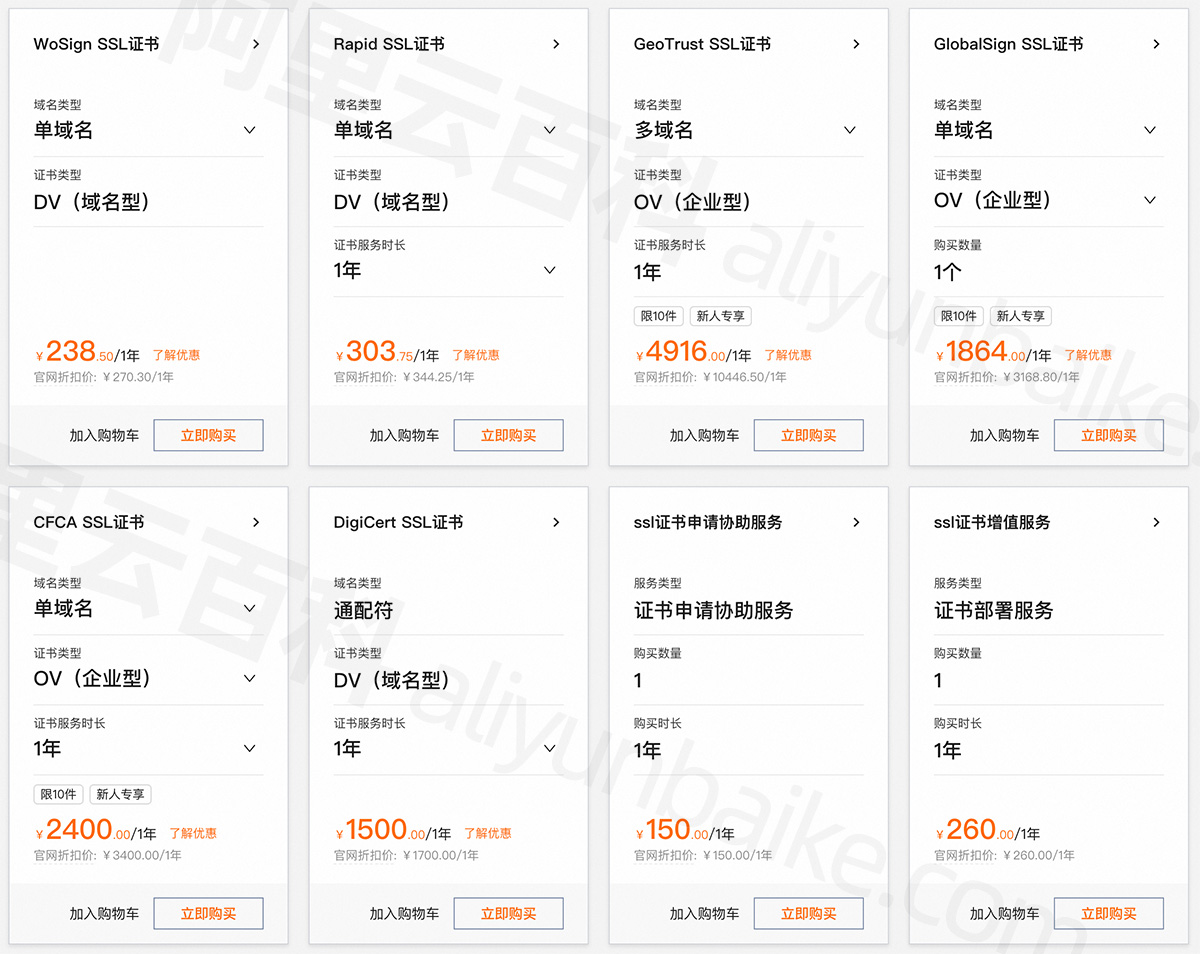This screenshot has width=1200, height=954.
Task: Click 立即购买 on Rapid SSL card
Action: (x=508, y=435)
